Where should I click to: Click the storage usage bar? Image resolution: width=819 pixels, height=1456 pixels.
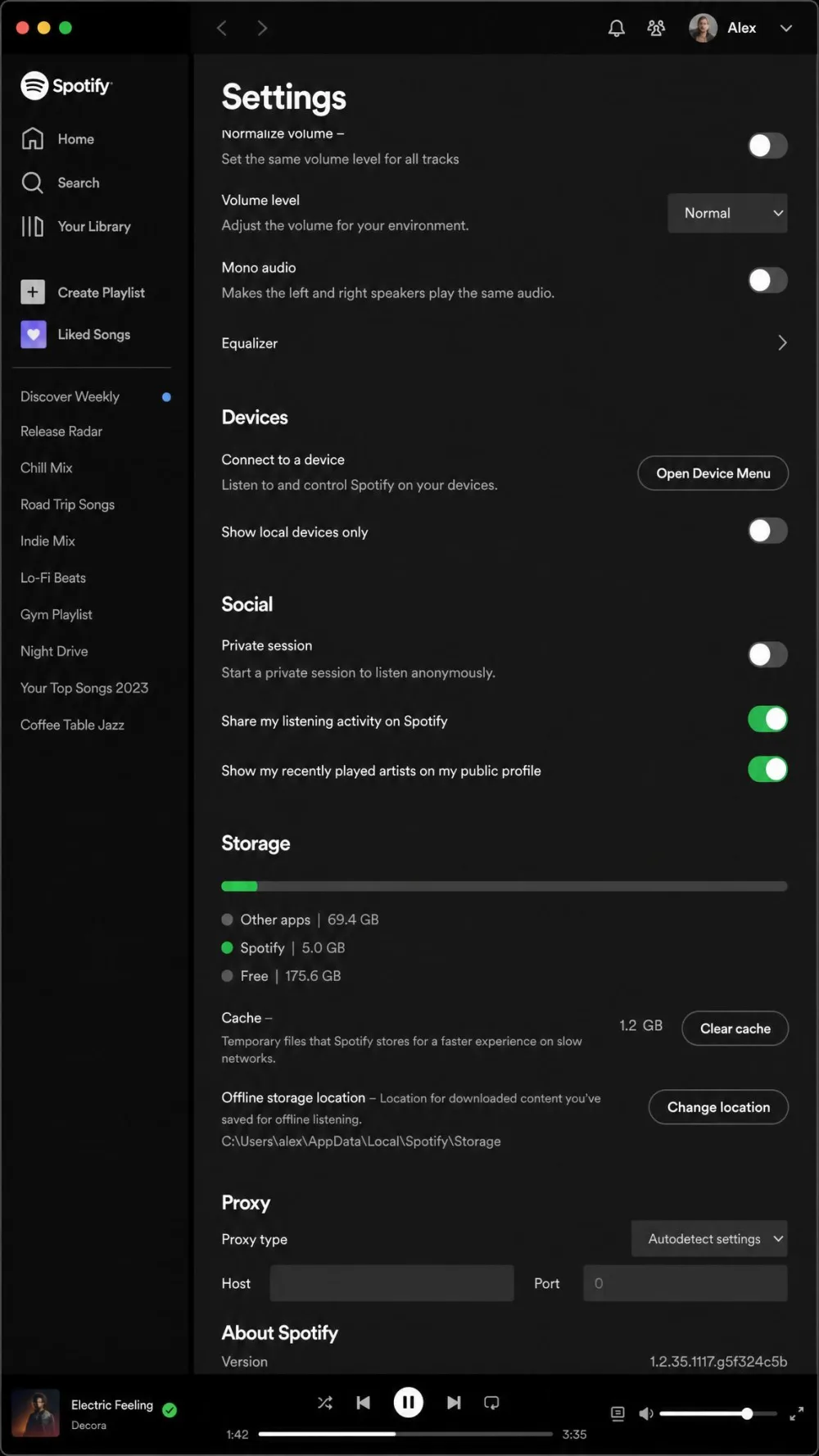(505, 886)
